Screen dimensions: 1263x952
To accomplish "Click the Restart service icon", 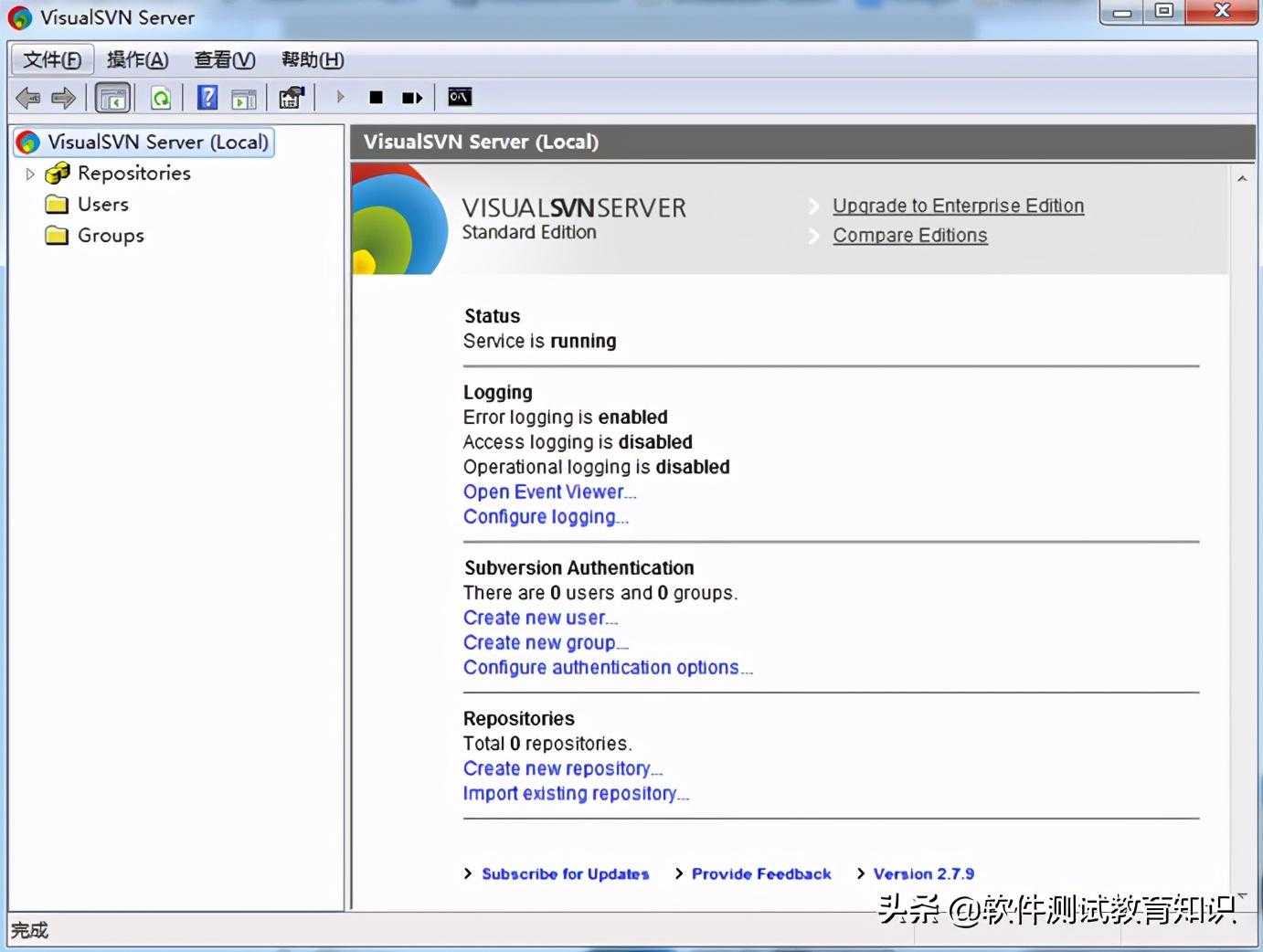I will point(412,97).
